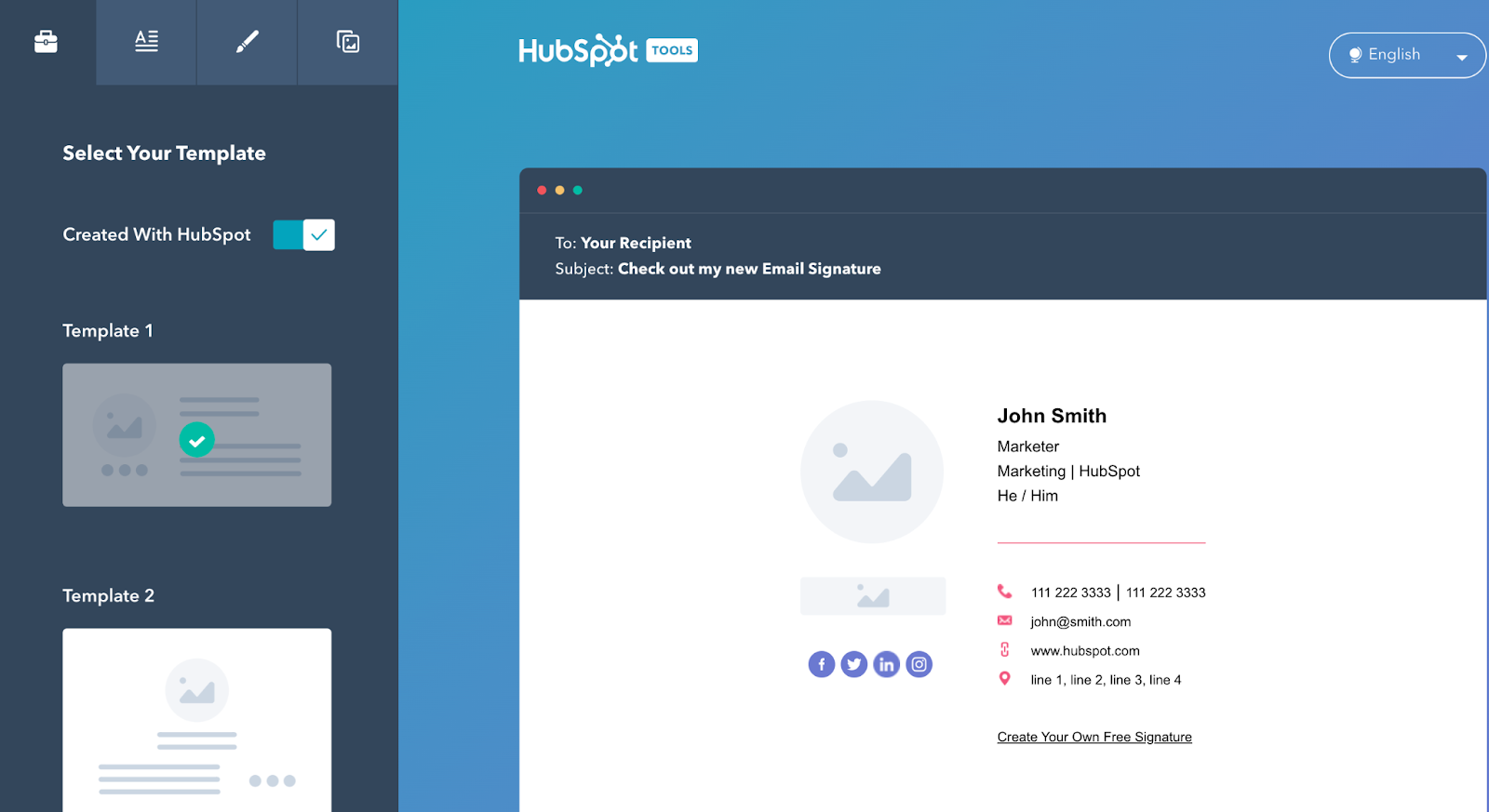Screen dimensions: 1489x812
Task: Click the pink website link icon
Action: click(x=1005, y=649)
